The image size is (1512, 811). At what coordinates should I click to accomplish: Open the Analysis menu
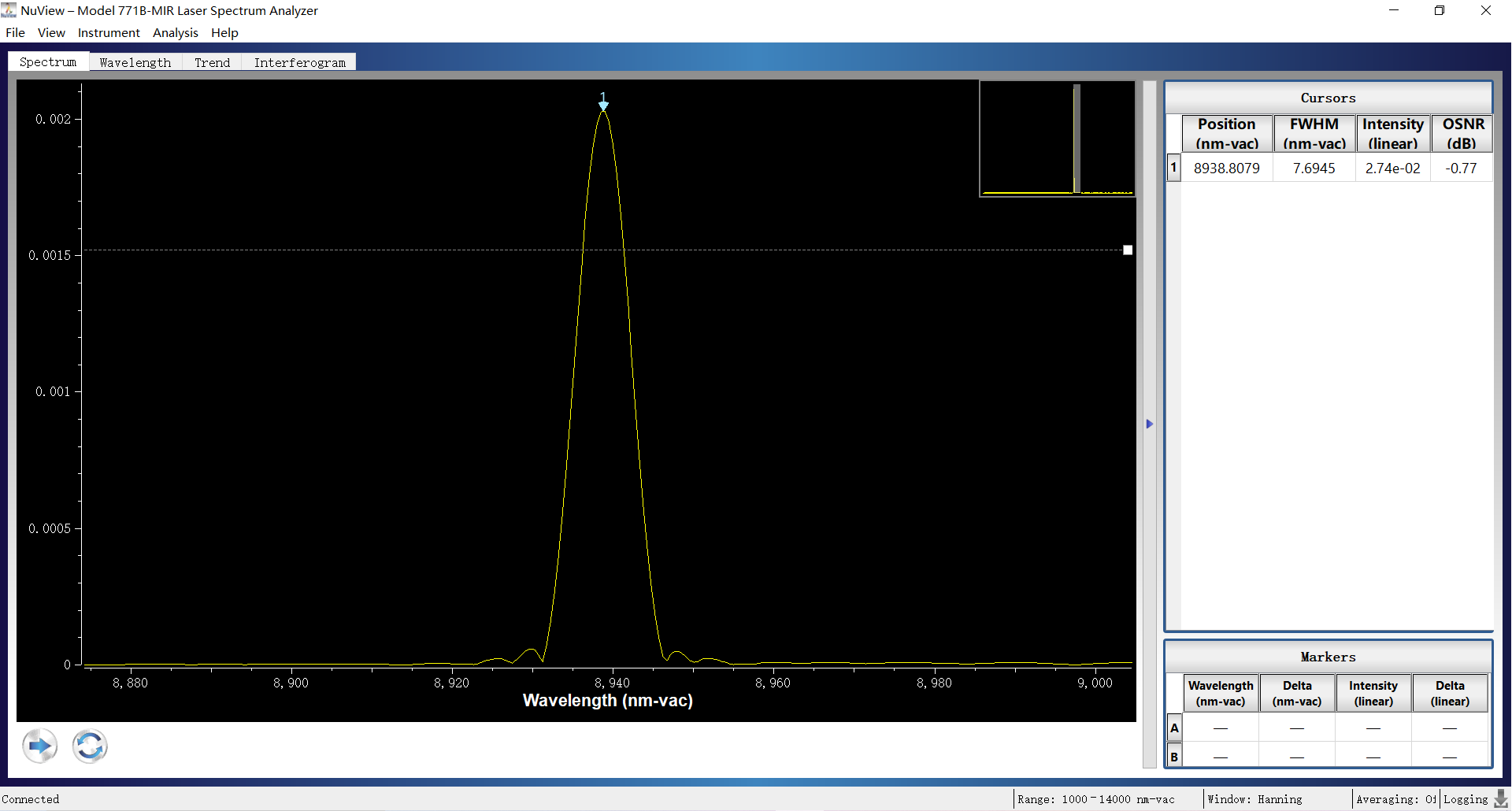coord(175,32)
